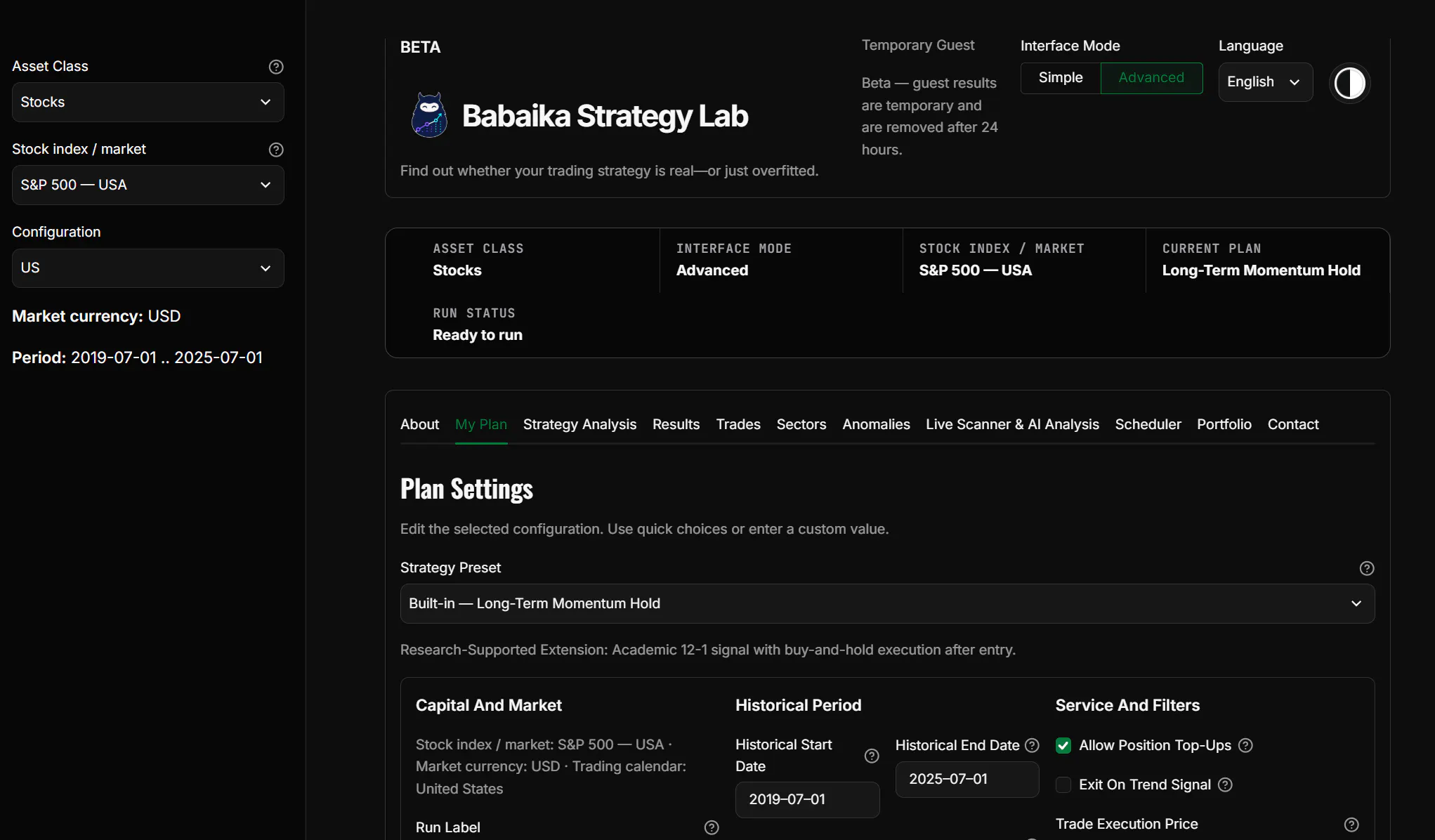Open Historical End Date help icon

[x=1032, y=745]
